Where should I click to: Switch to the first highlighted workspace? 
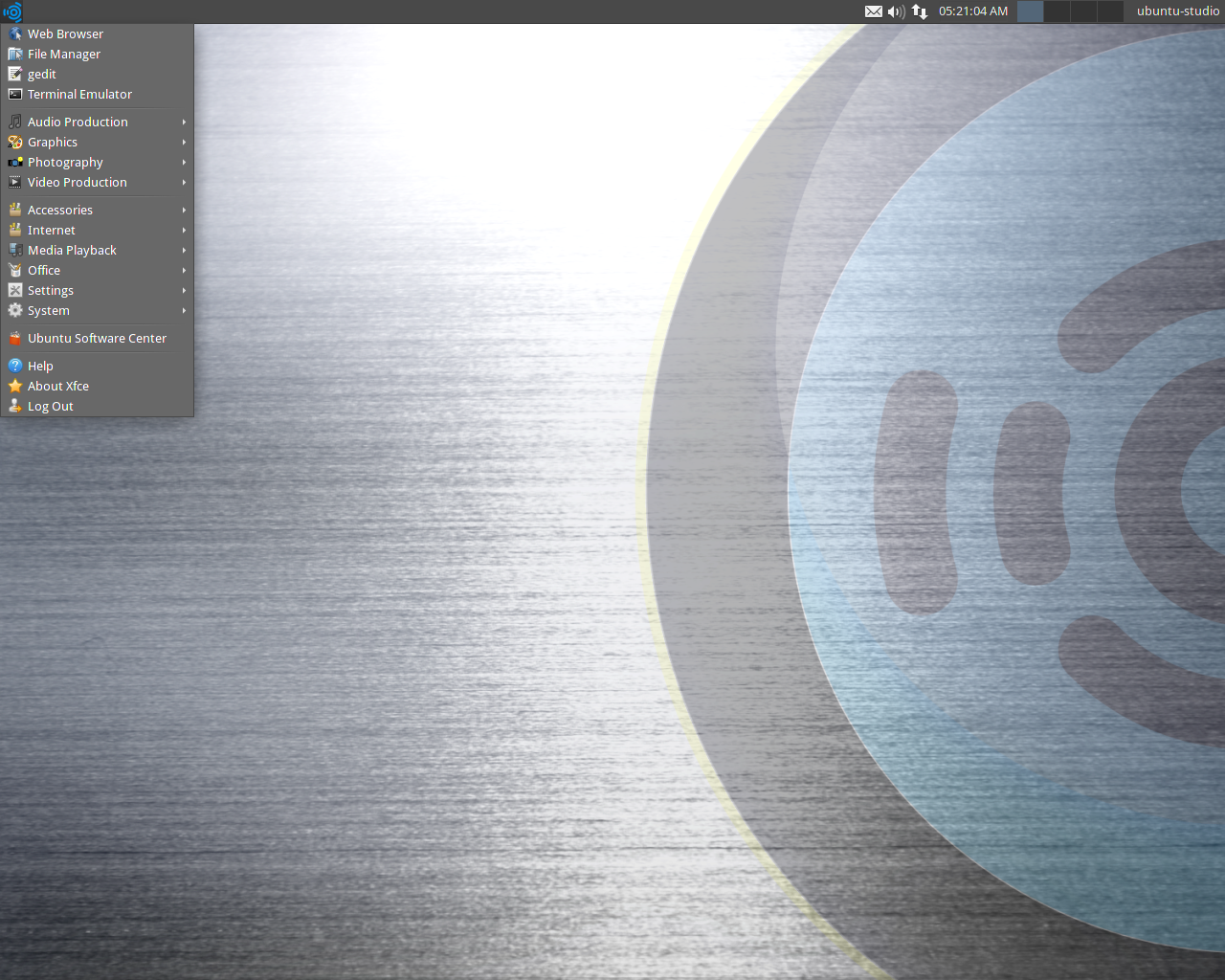click(1030, 11)
